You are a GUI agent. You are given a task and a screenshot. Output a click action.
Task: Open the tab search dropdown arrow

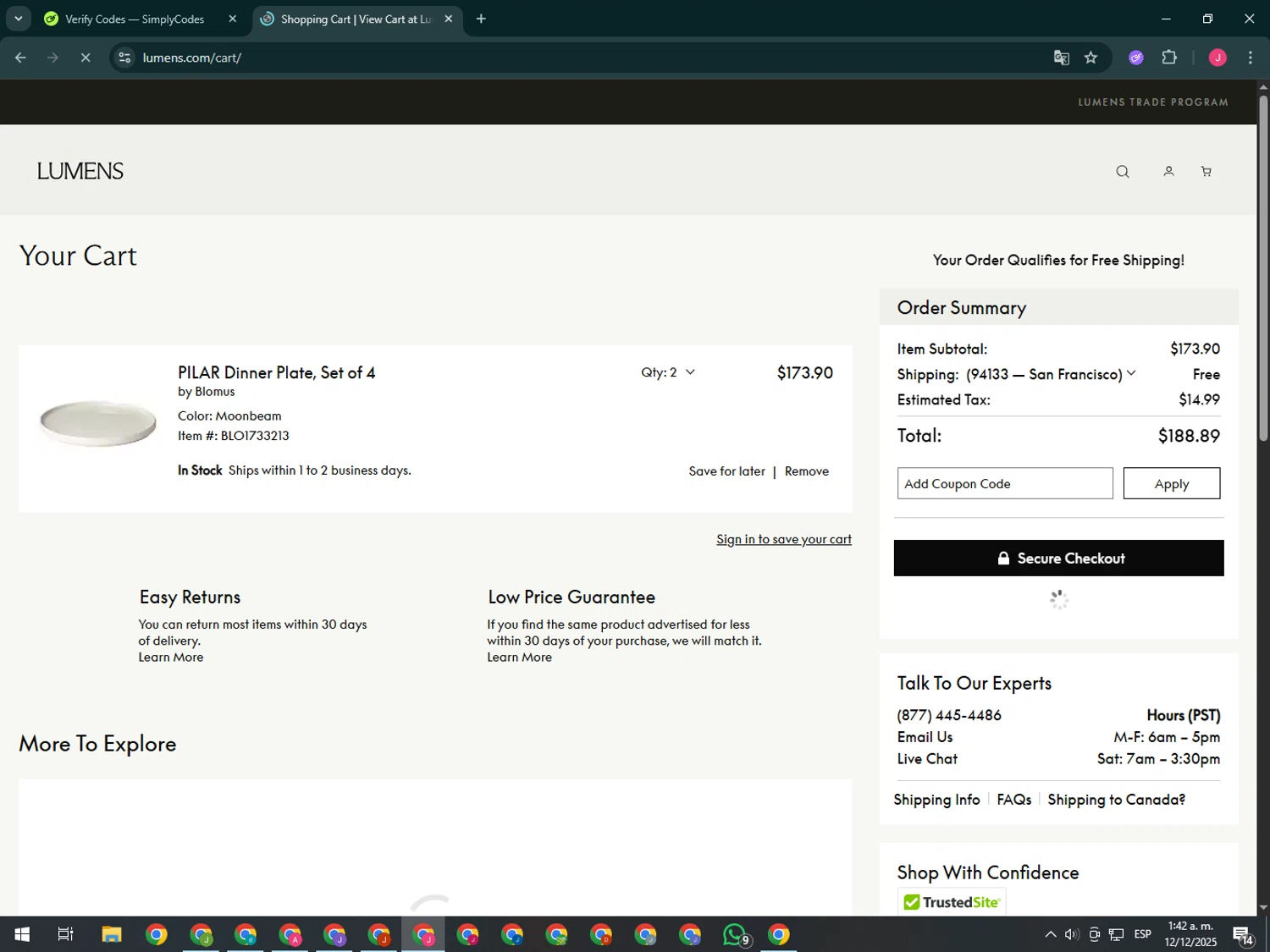pos(18,19)
